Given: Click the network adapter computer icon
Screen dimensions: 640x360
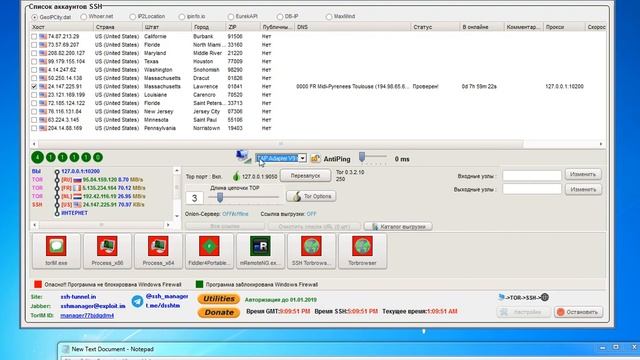Looking at the screenshot, I should click(x=244, y=157).
